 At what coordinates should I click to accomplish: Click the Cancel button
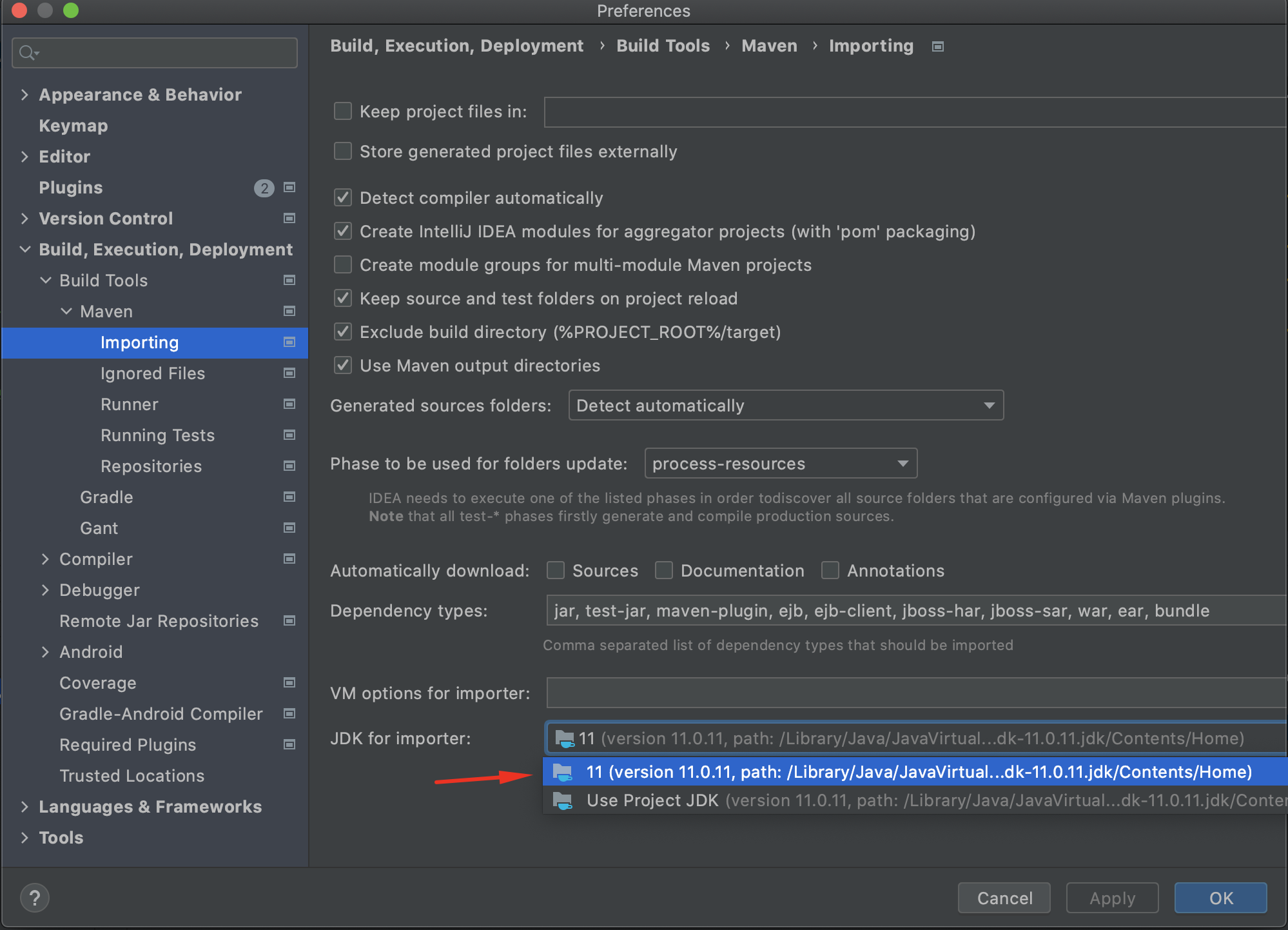coord(1004,898)
